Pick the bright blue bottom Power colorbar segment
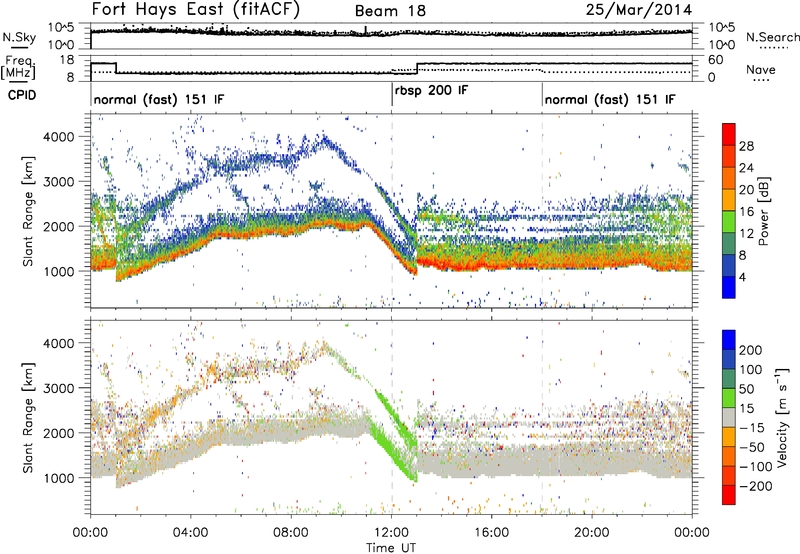This screenshot has width=800, height=554. (729, 287)
